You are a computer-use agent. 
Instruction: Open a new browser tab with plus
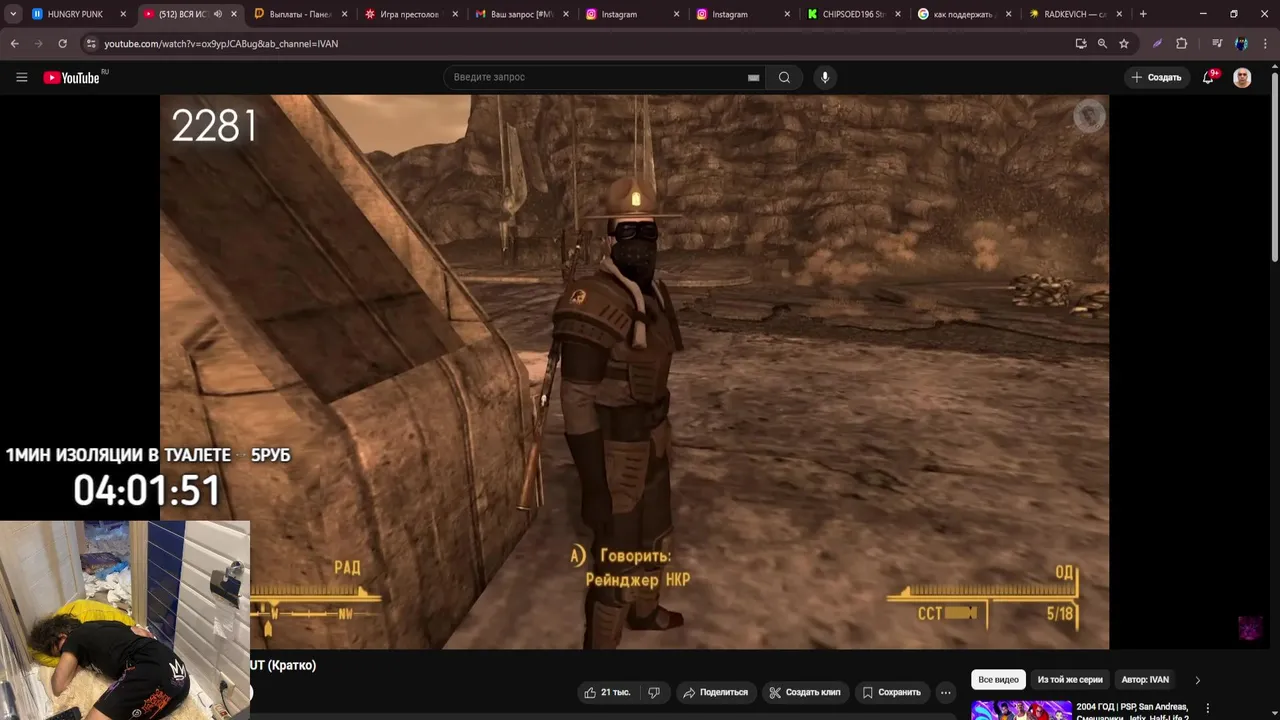[1143, 14]
